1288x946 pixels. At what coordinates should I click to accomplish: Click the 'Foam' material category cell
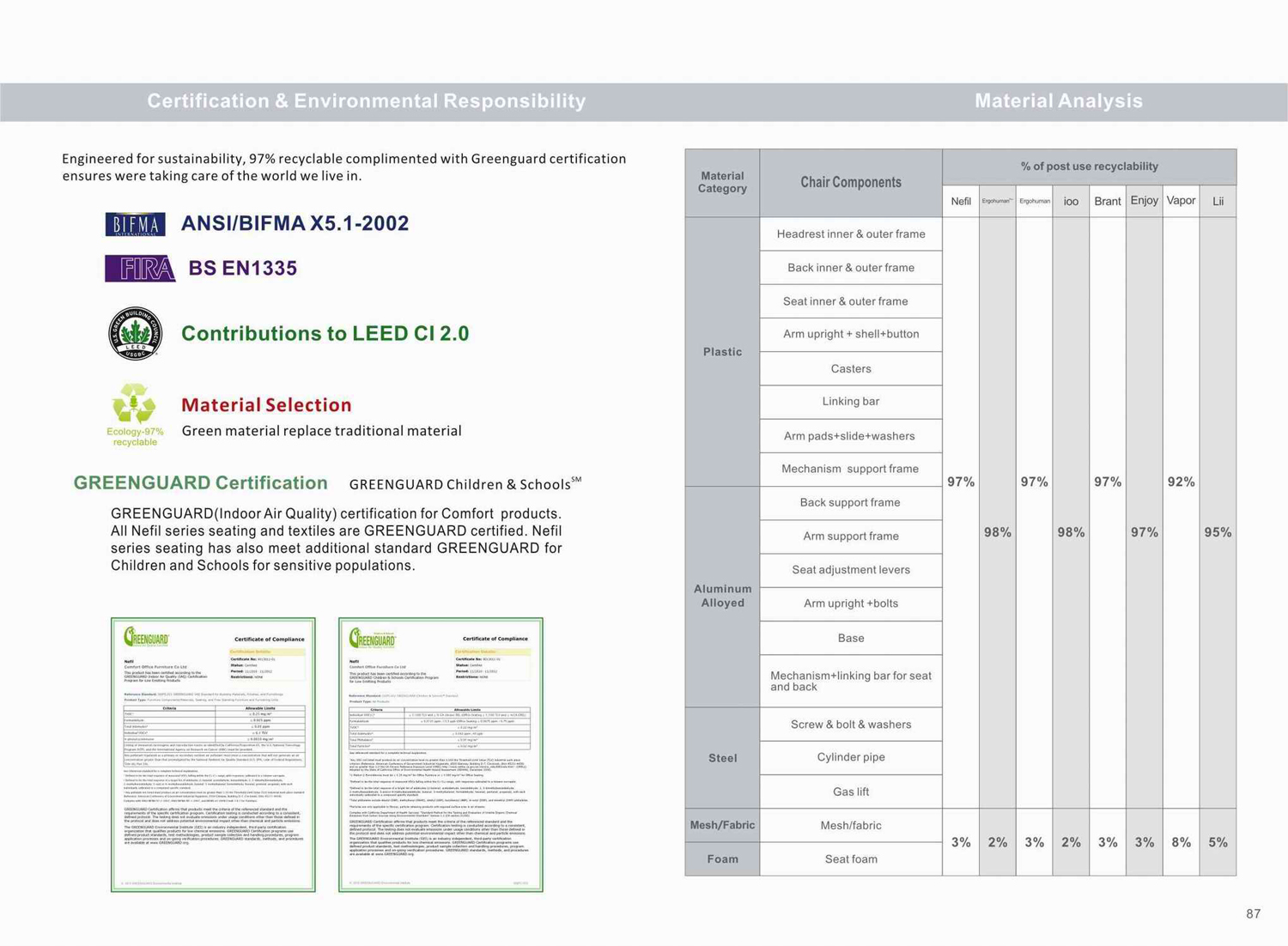(722, 859)
